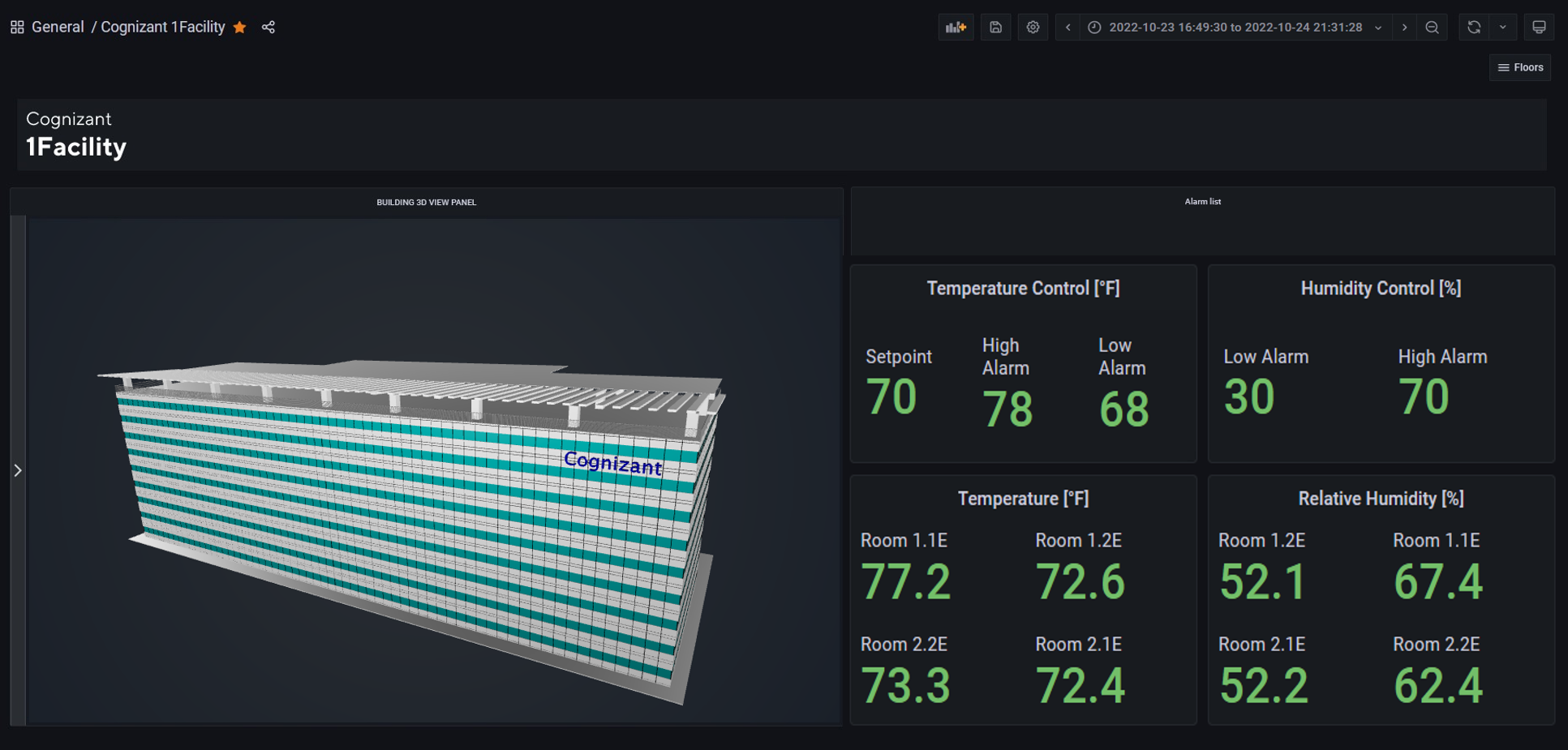This screenshot has width=1568, height=750.
Task: Open the auto-refresh interval dropdown
Action: pos(1503,27)
